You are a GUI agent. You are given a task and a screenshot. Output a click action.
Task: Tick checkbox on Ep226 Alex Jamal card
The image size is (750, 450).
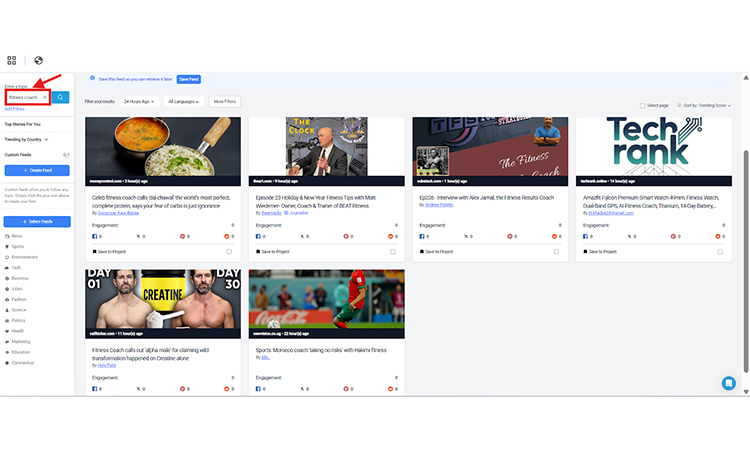coord(556,252)
